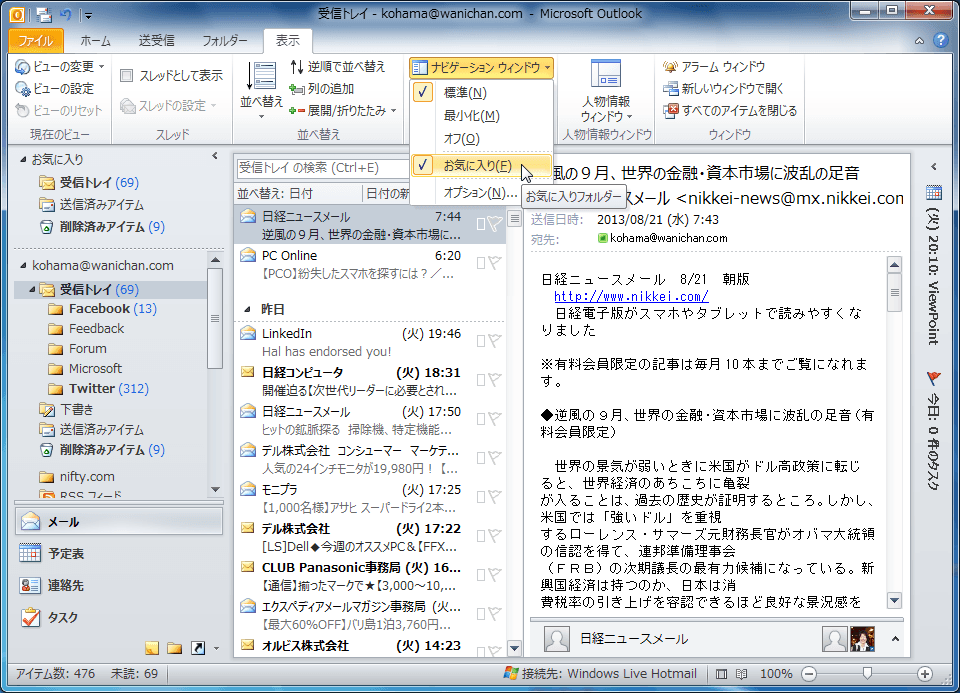The image size is (960, 693).
Task: Click the Outlook help question icon
Action: point(941,40)
